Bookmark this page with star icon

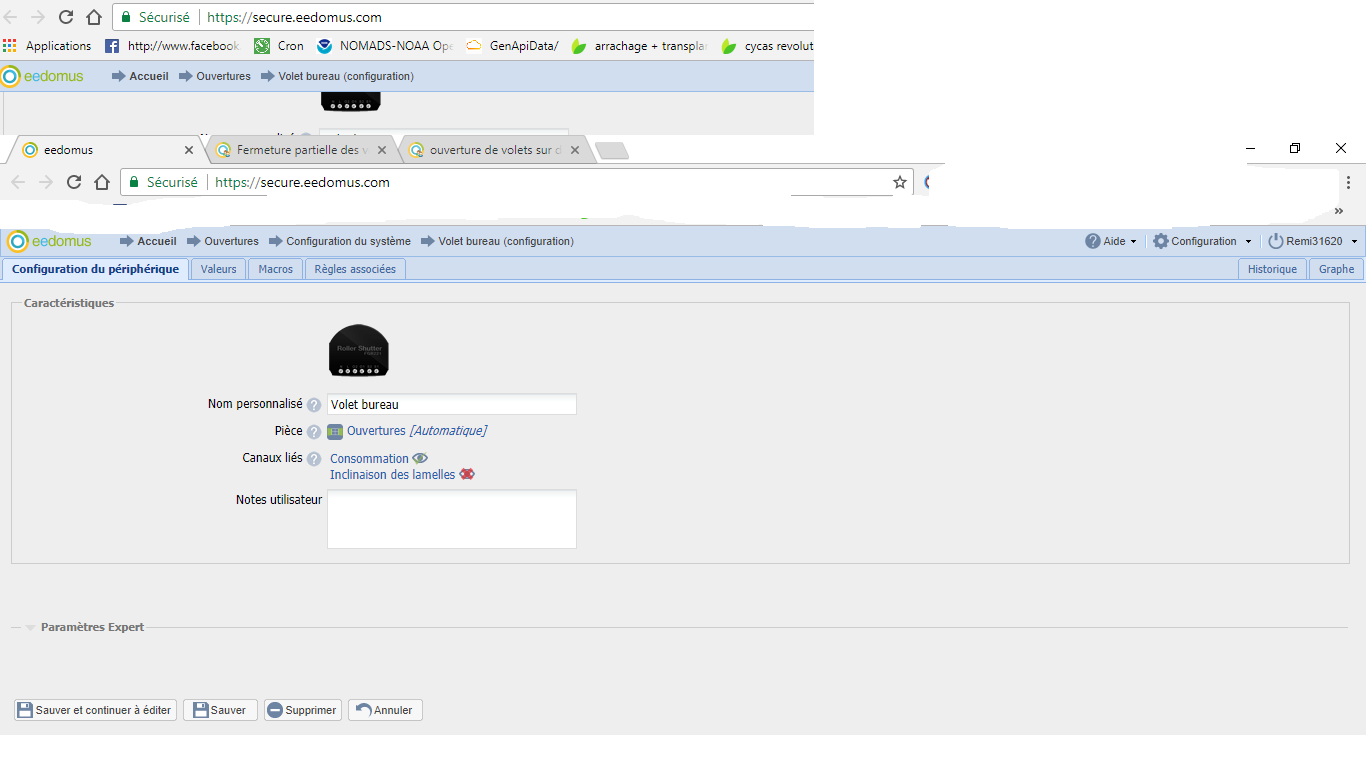(x=900, y=182)
